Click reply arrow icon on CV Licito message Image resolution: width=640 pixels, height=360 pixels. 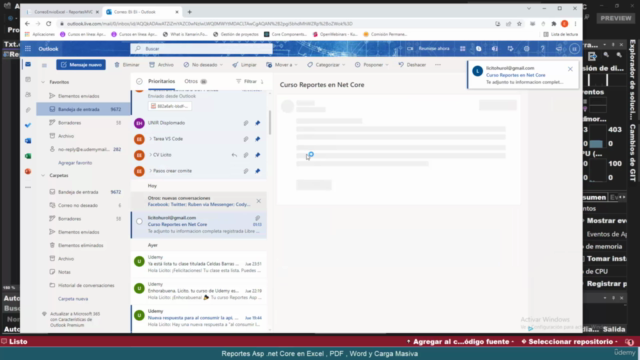coord(234,155)
